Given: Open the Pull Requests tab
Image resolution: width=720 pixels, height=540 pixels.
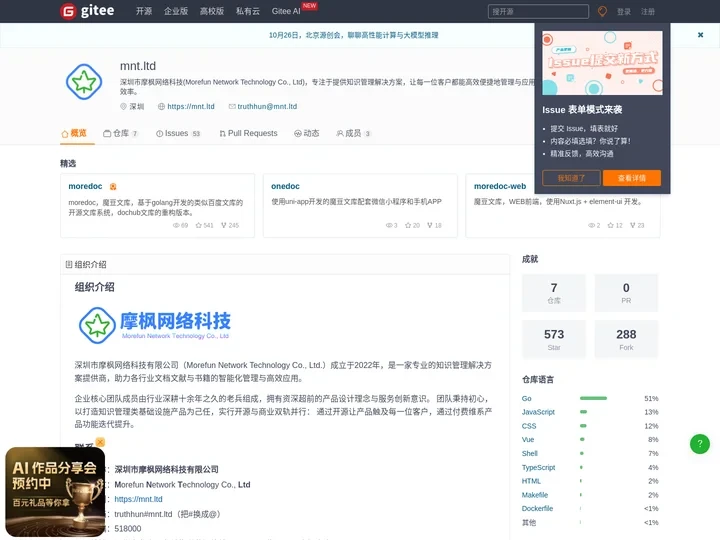Looking at the screenshot, I should [248, 133].
